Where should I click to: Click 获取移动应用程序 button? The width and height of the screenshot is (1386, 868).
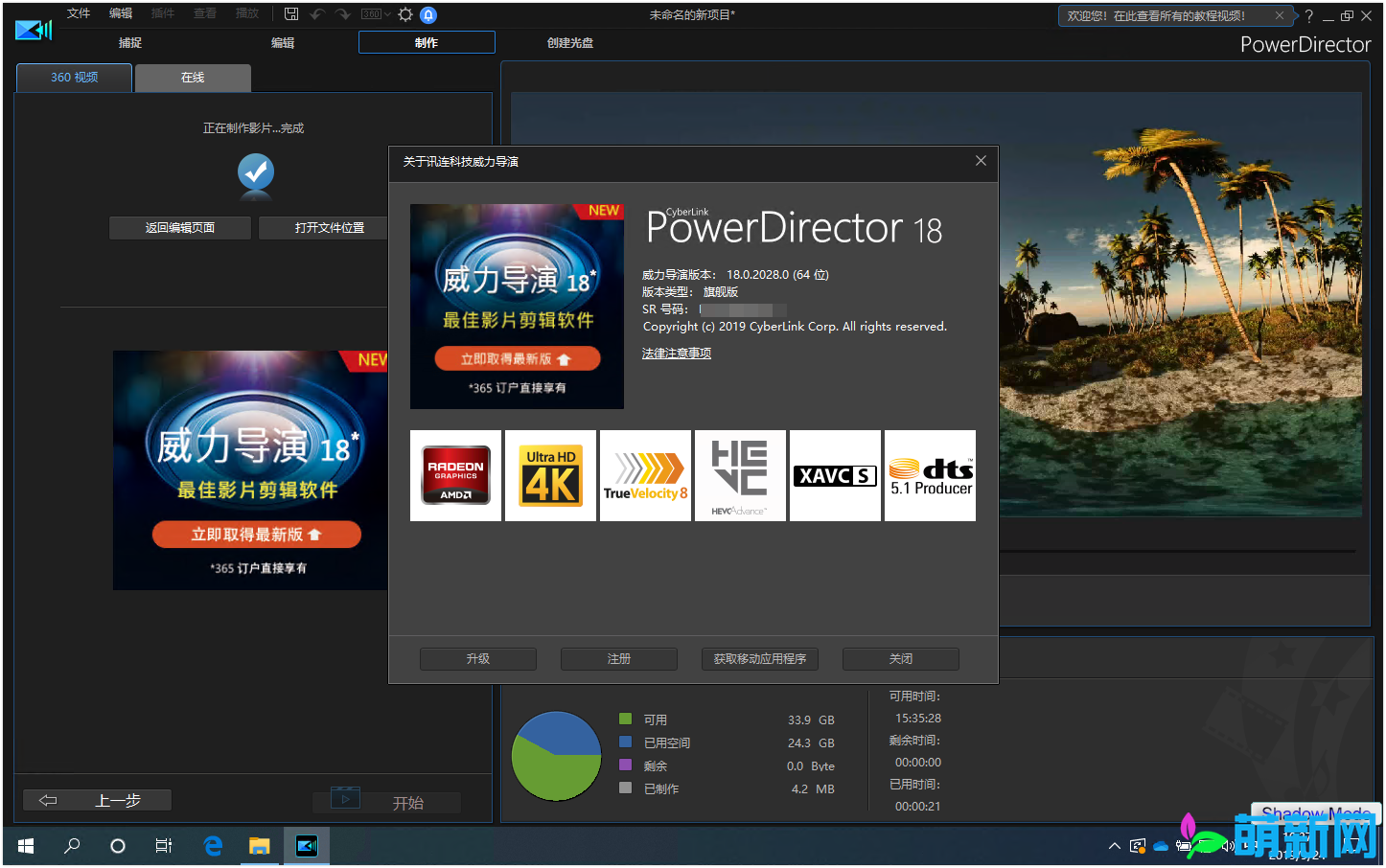click(x=760, y=659)
